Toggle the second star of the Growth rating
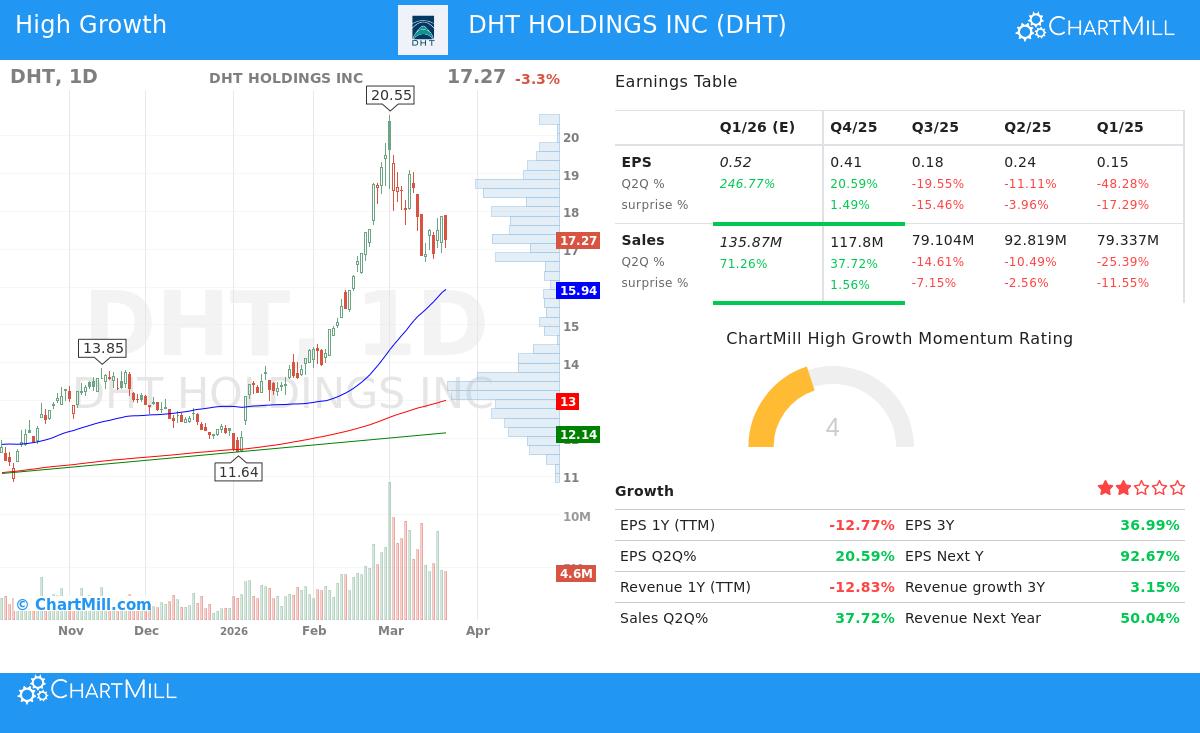The image size is (1200, 733). [x=1123, y=487]
